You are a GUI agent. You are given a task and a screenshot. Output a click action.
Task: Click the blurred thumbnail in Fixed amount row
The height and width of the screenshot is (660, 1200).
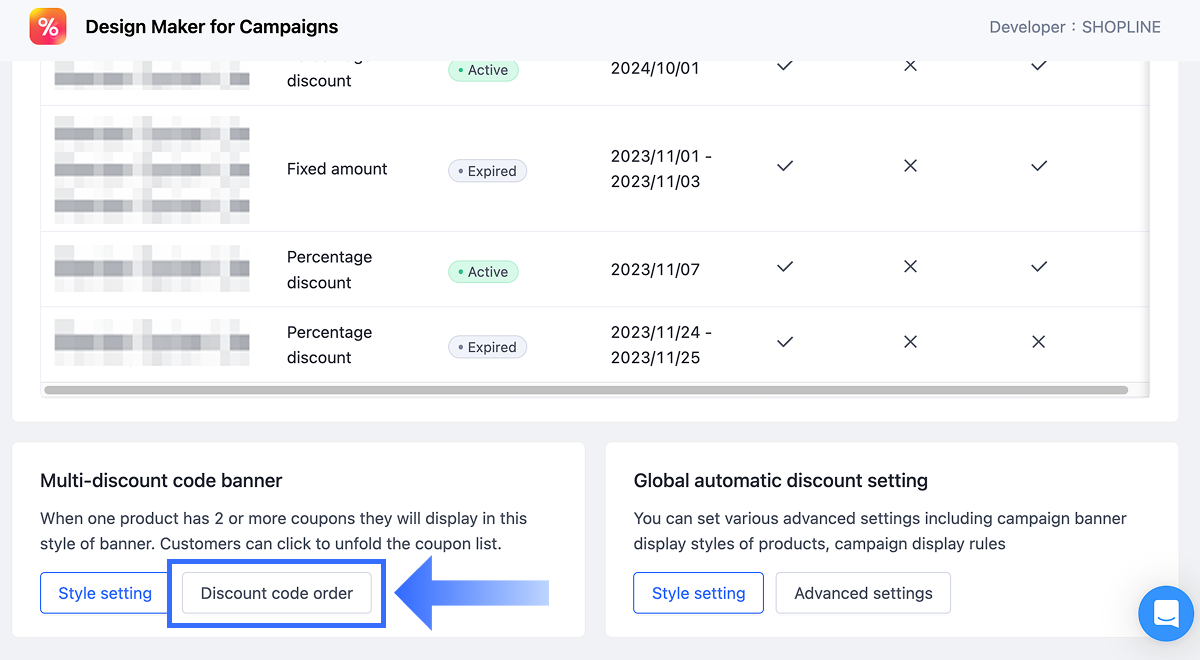152,169
